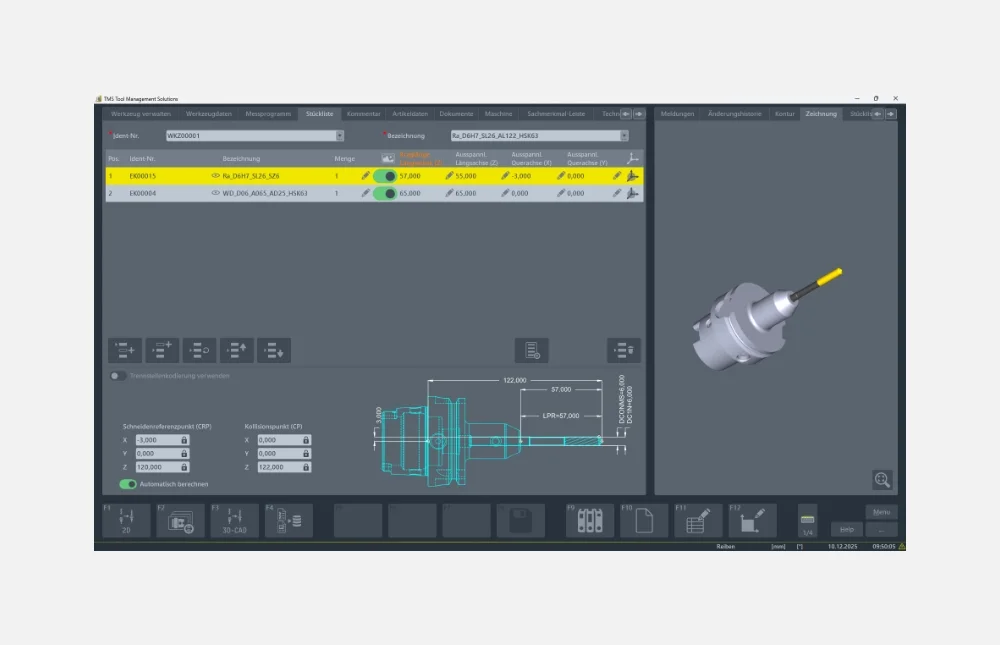Switch to the Werkzeugdaten tab

[x=209, y=114]
